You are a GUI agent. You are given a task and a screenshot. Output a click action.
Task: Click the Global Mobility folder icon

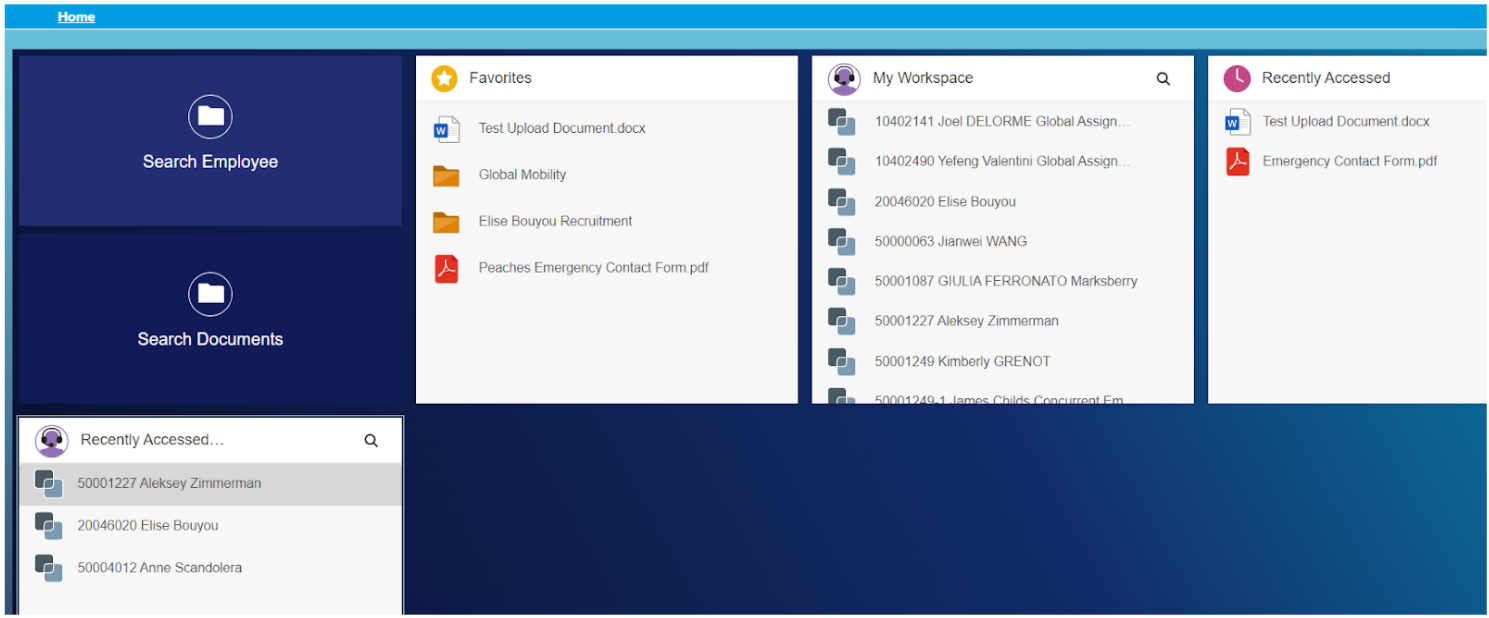(x=446, y=175)
